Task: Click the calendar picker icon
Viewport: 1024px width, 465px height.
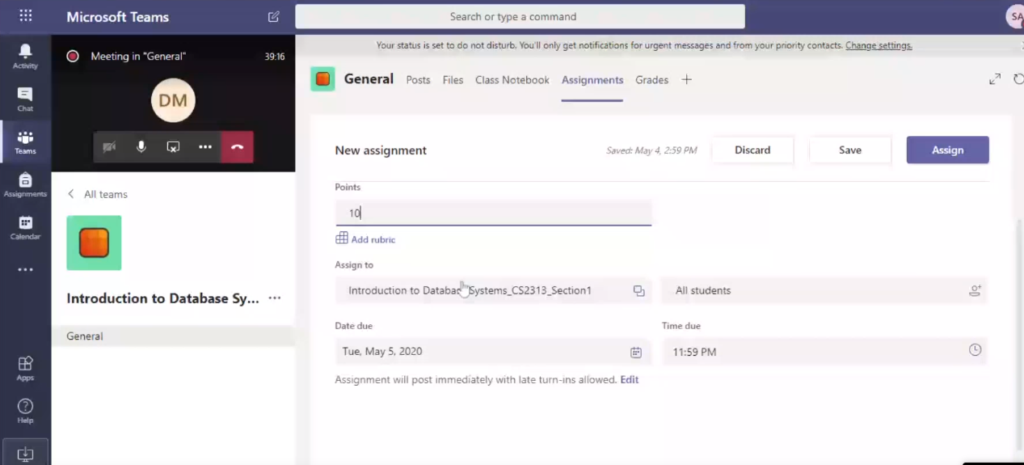Action: (x=636, y=352)
